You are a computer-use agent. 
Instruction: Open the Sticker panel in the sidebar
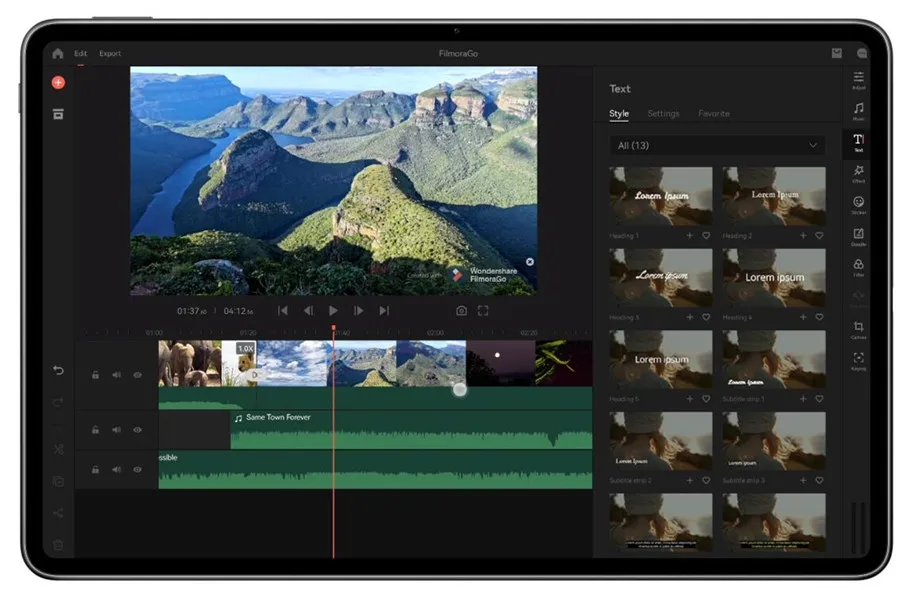click(858, 204)
